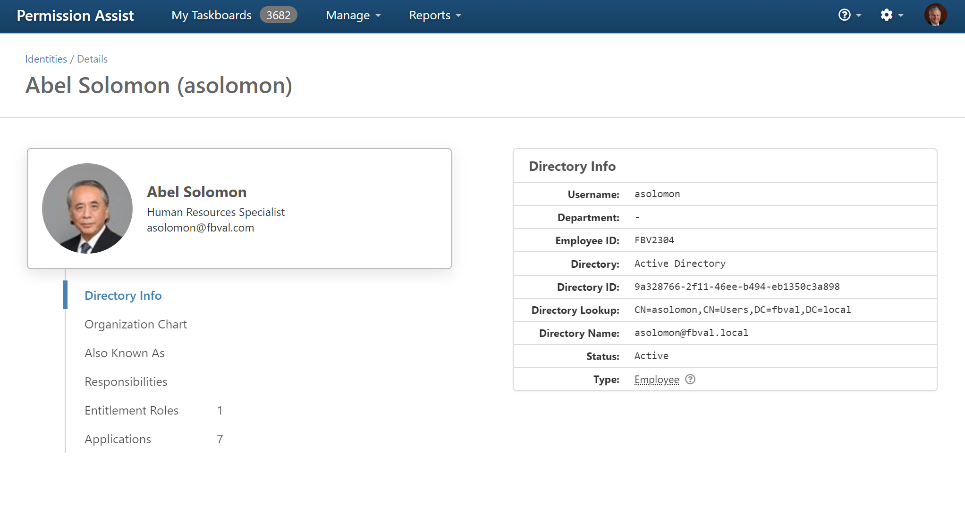The height and width of the screenshot is (511, 965).
Task: Open the Applications section
Action: pyautogui.click(x=118, y=440)
